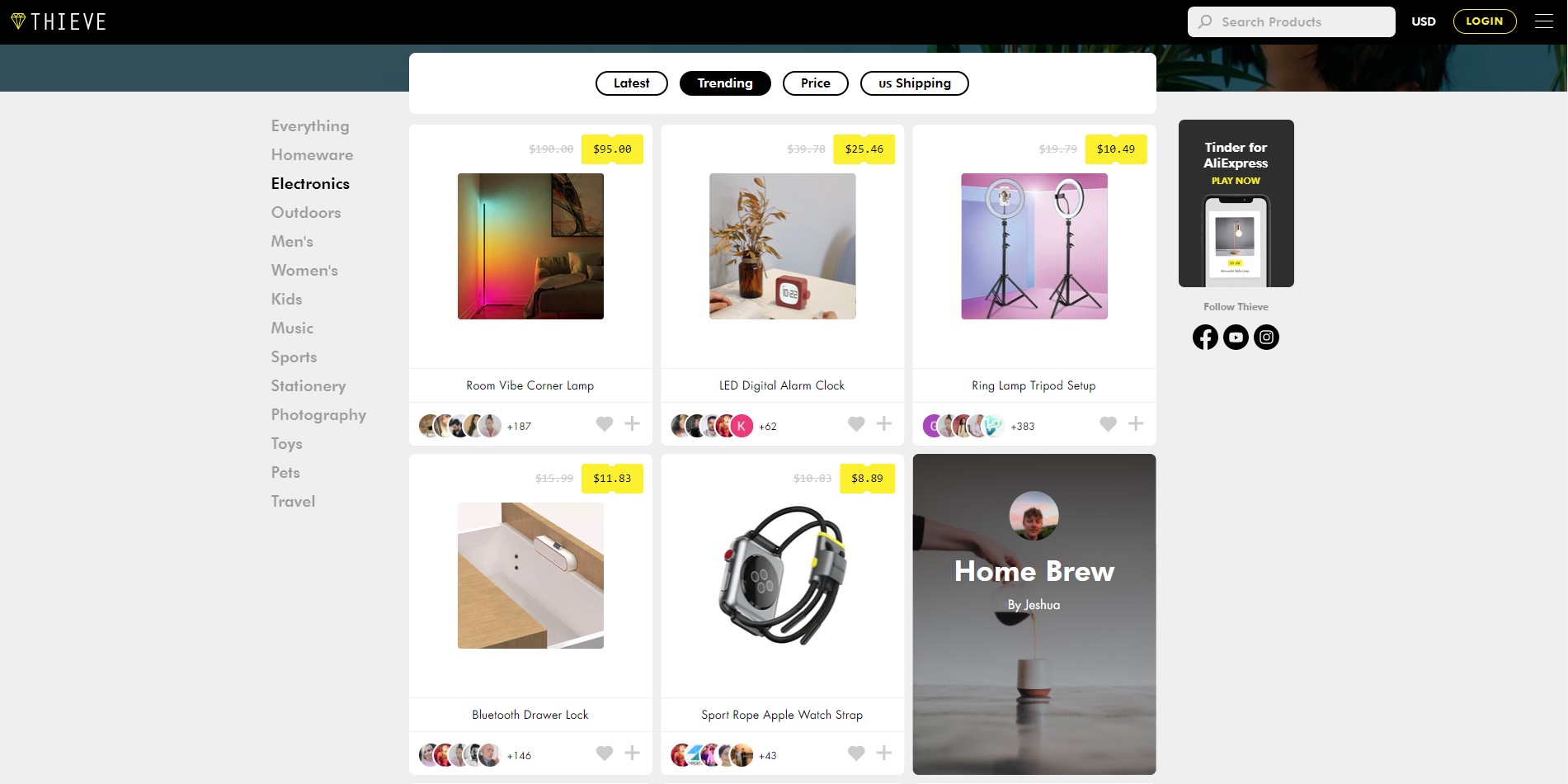The image size is (1568, 784).
Task: Select the Photography category
Action: coord(318,414)
